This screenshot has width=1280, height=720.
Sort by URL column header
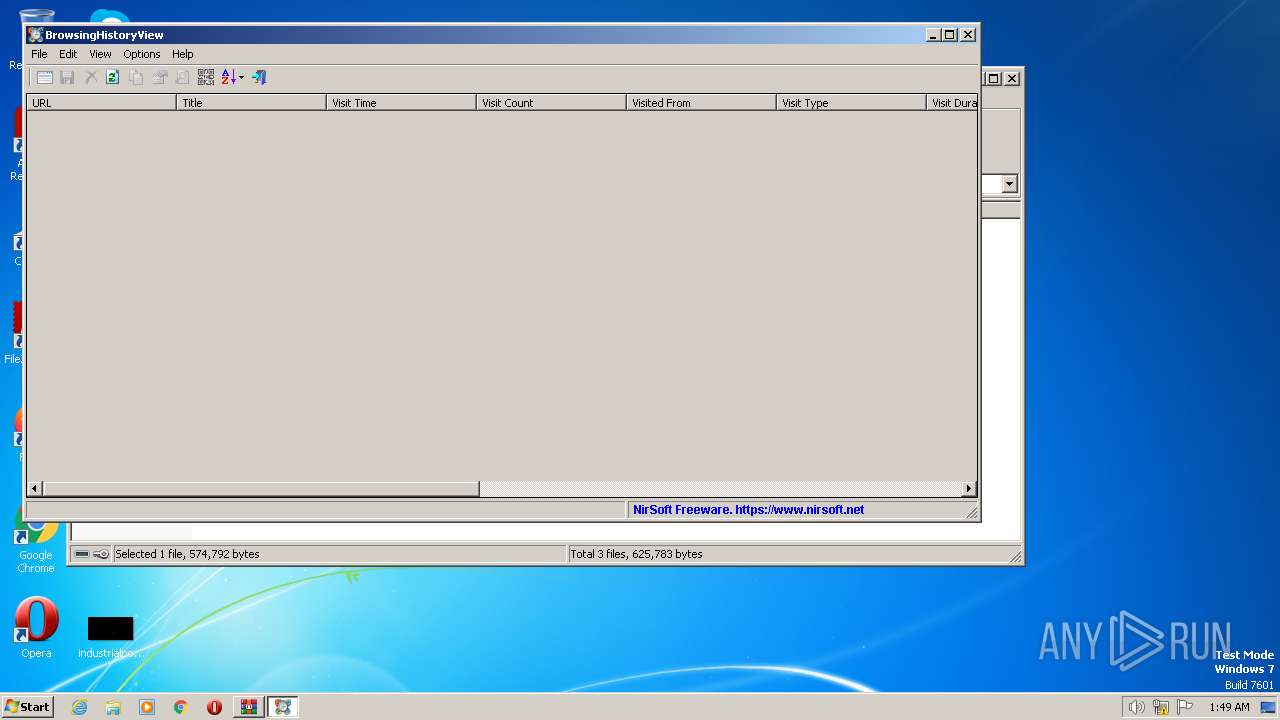coord(101,102)
